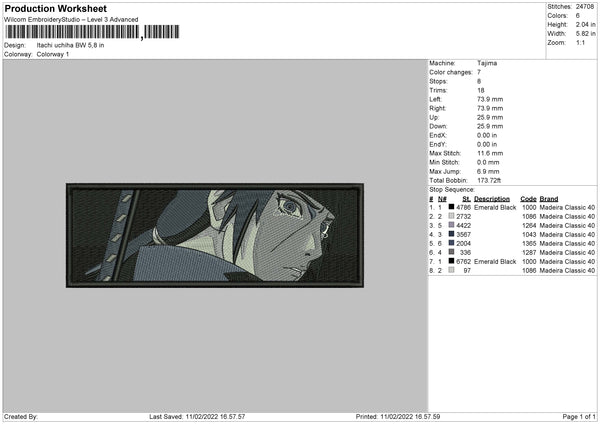Click thread code 1365
The image size is (600, 424).
point(529,243)
